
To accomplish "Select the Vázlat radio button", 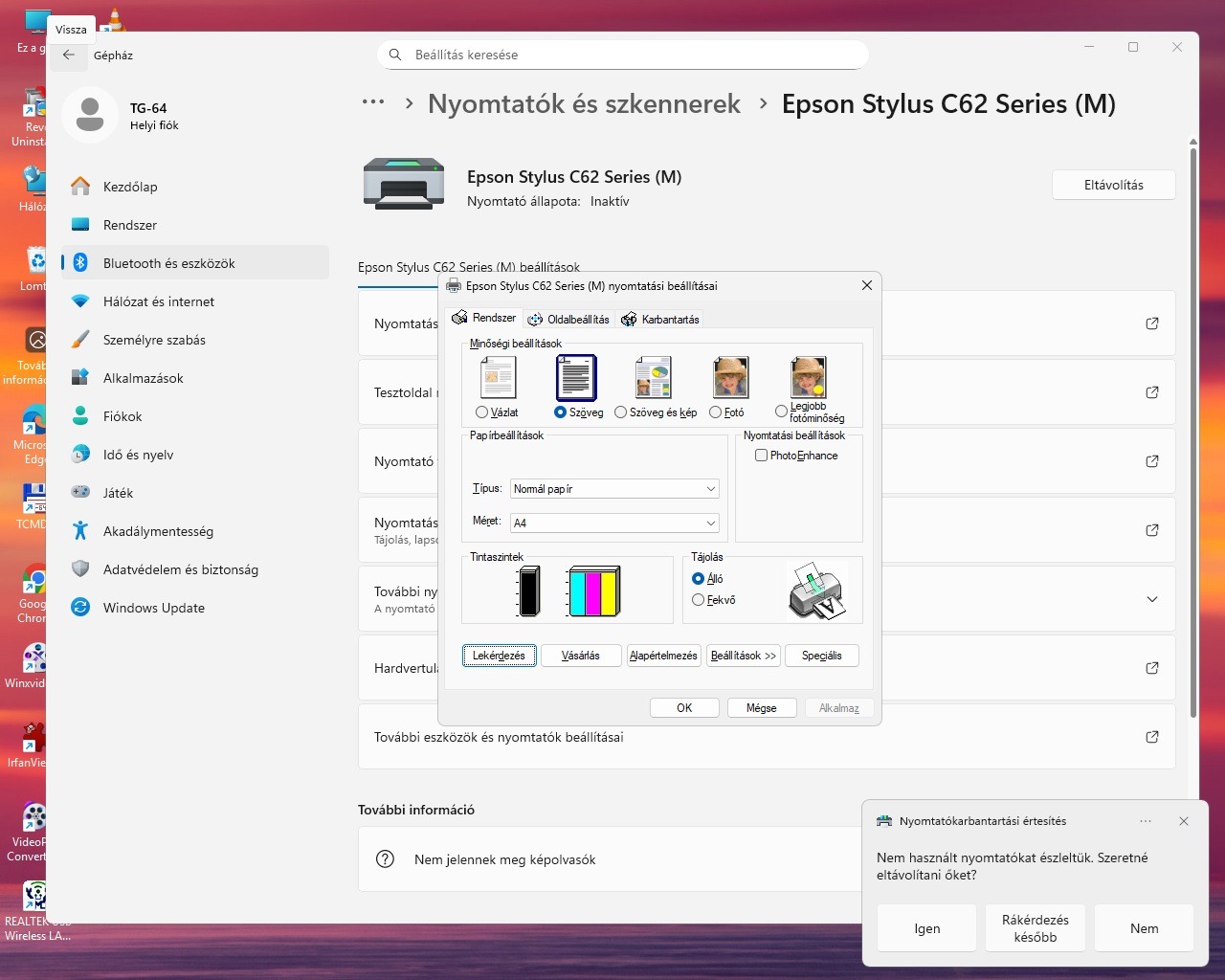I will (x=481, y=412).
